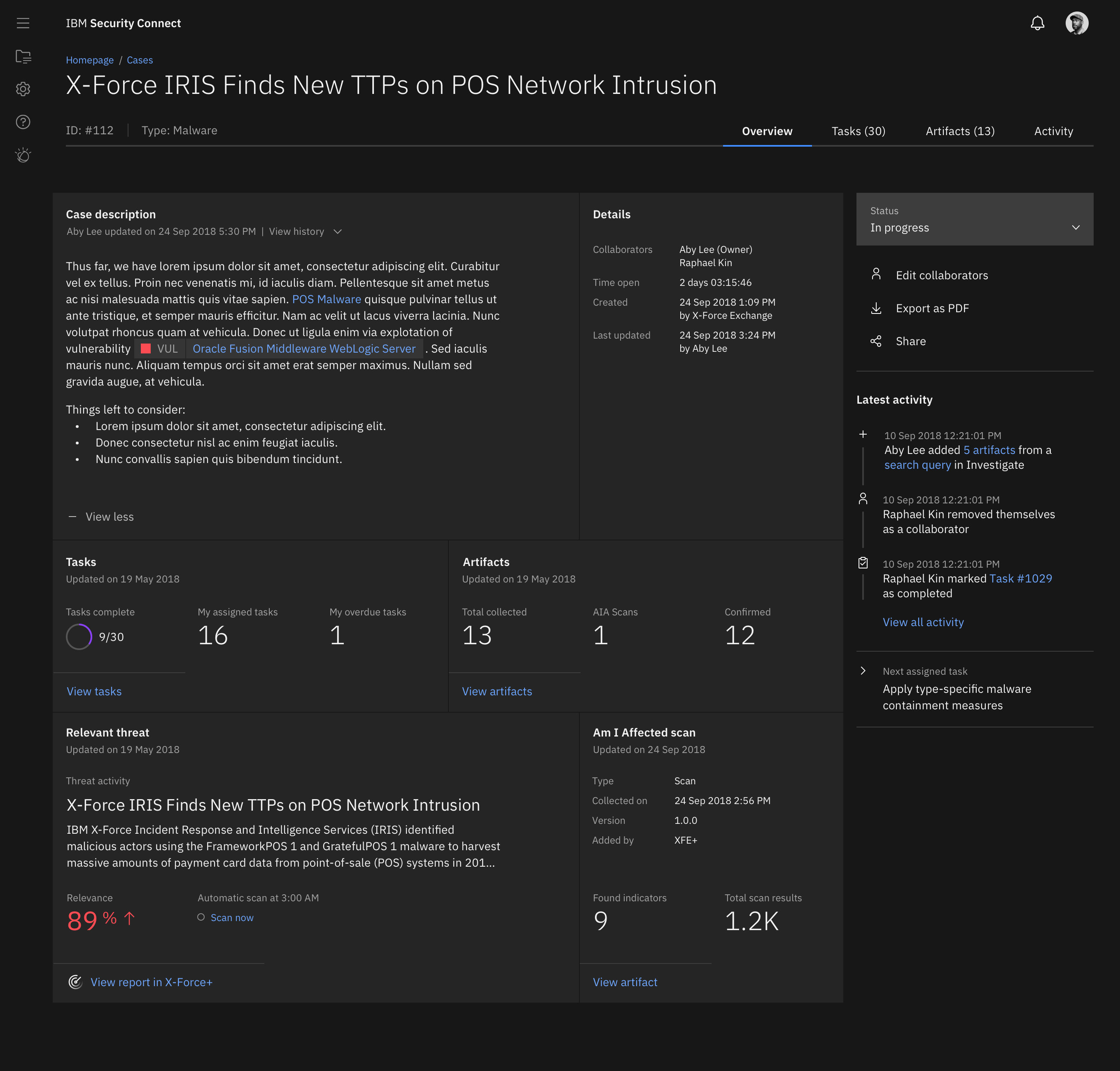Switch to the Activity tab
The height and width of the screenshot is (1071, 1120).
1053,131
